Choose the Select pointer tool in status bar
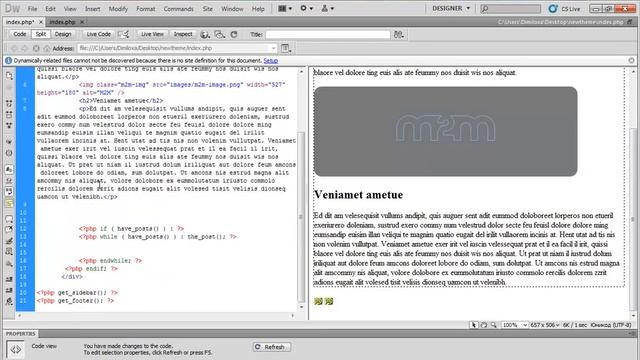 coord(474,325)
